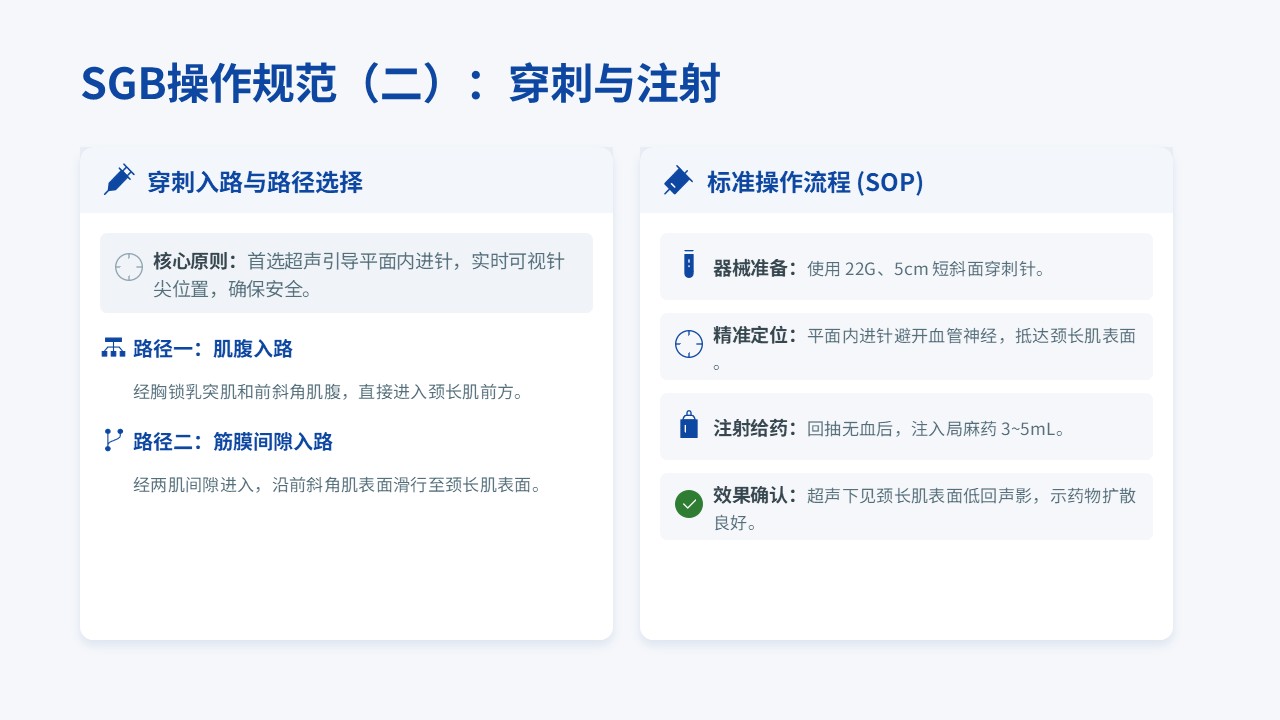Click the hierarchy icon beside 路径一
This screenshot has height=720, width=1280.
coord(114,348)
